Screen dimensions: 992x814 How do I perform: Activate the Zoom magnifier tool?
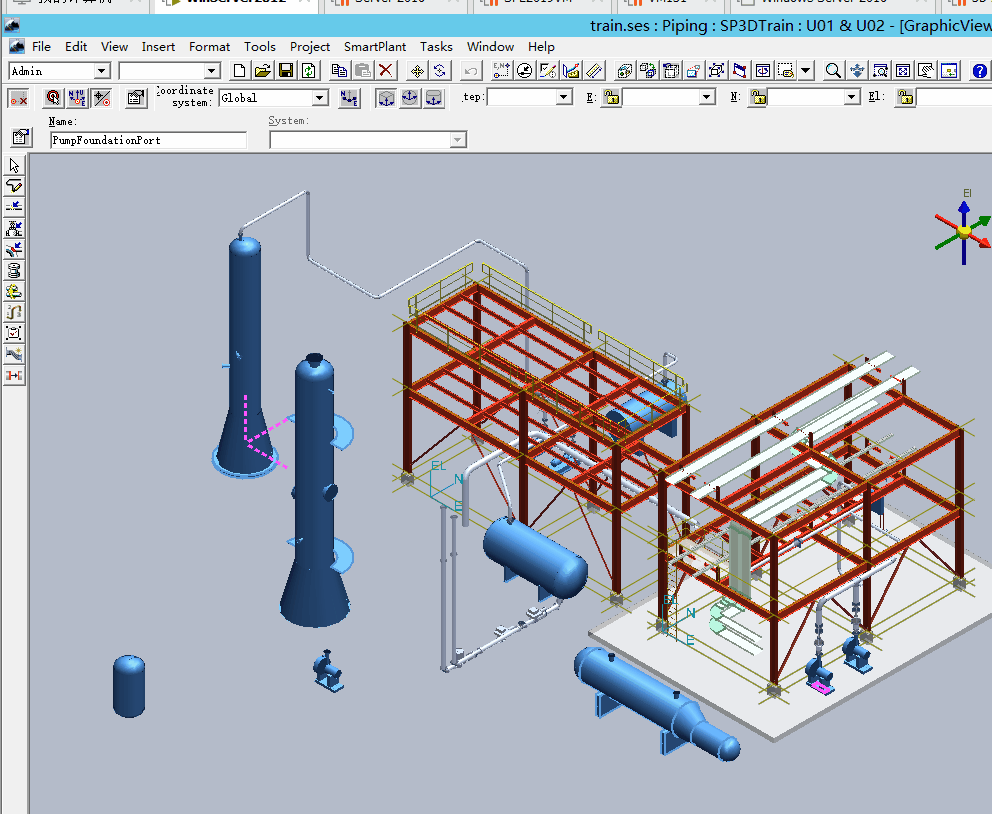pyautogui.click(x=833, y=71)
